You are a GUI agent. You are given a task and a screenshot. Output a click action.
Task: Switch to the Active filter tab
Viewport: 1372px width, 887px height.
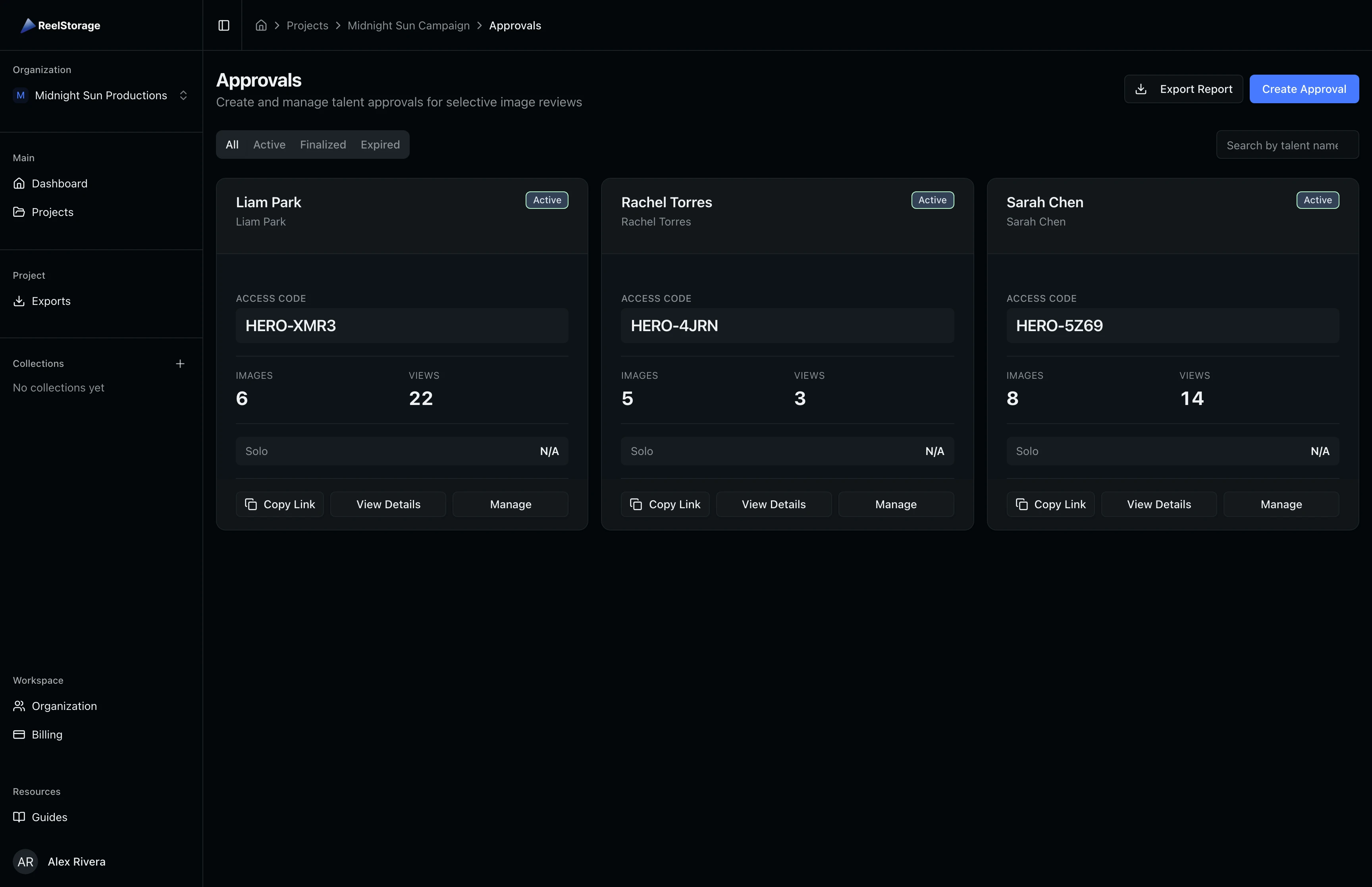click(x=269, y=145)
